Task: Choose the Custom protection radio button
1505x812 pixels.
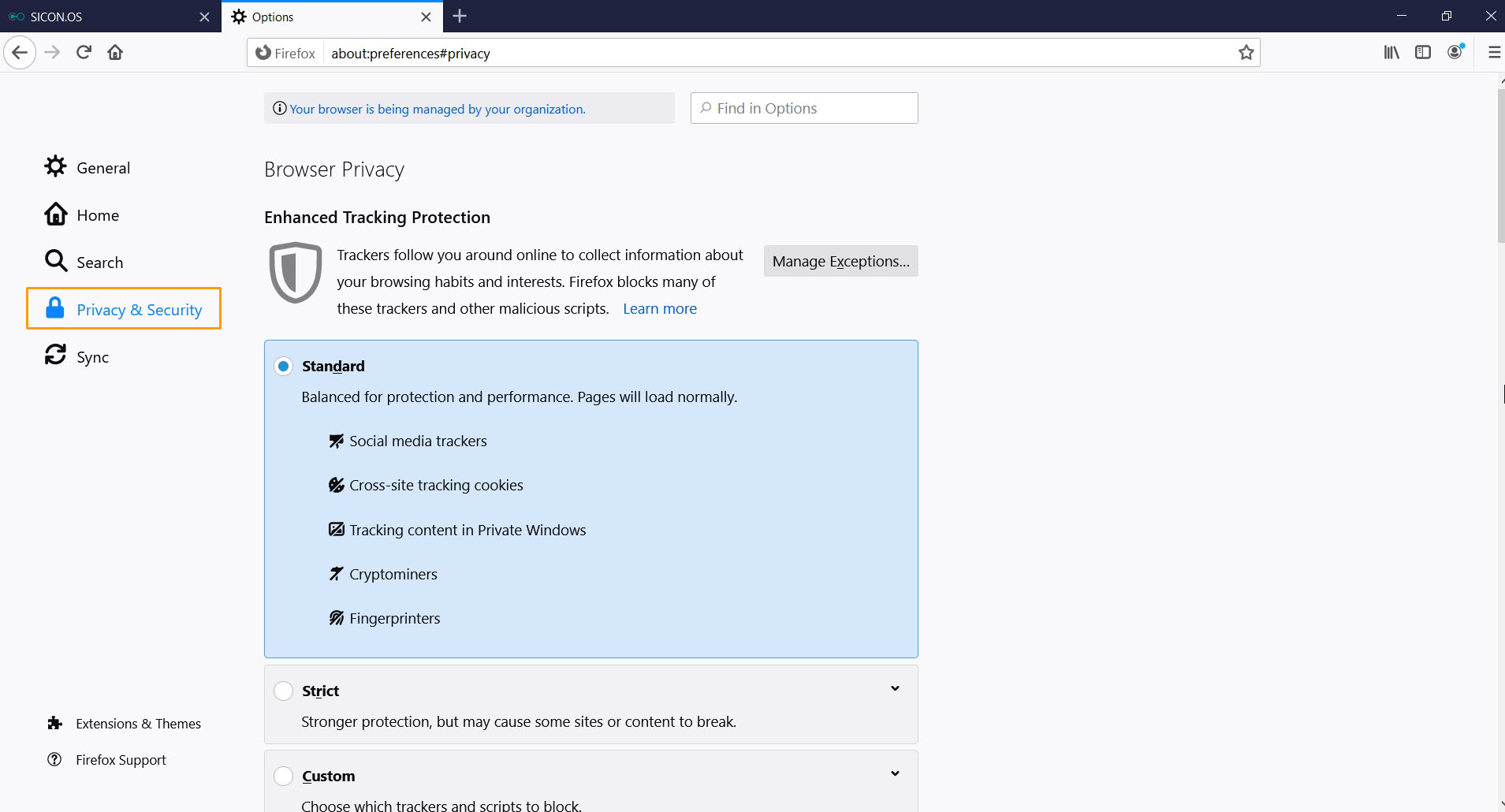Action: pyautogui.click(x=283, y=777)
